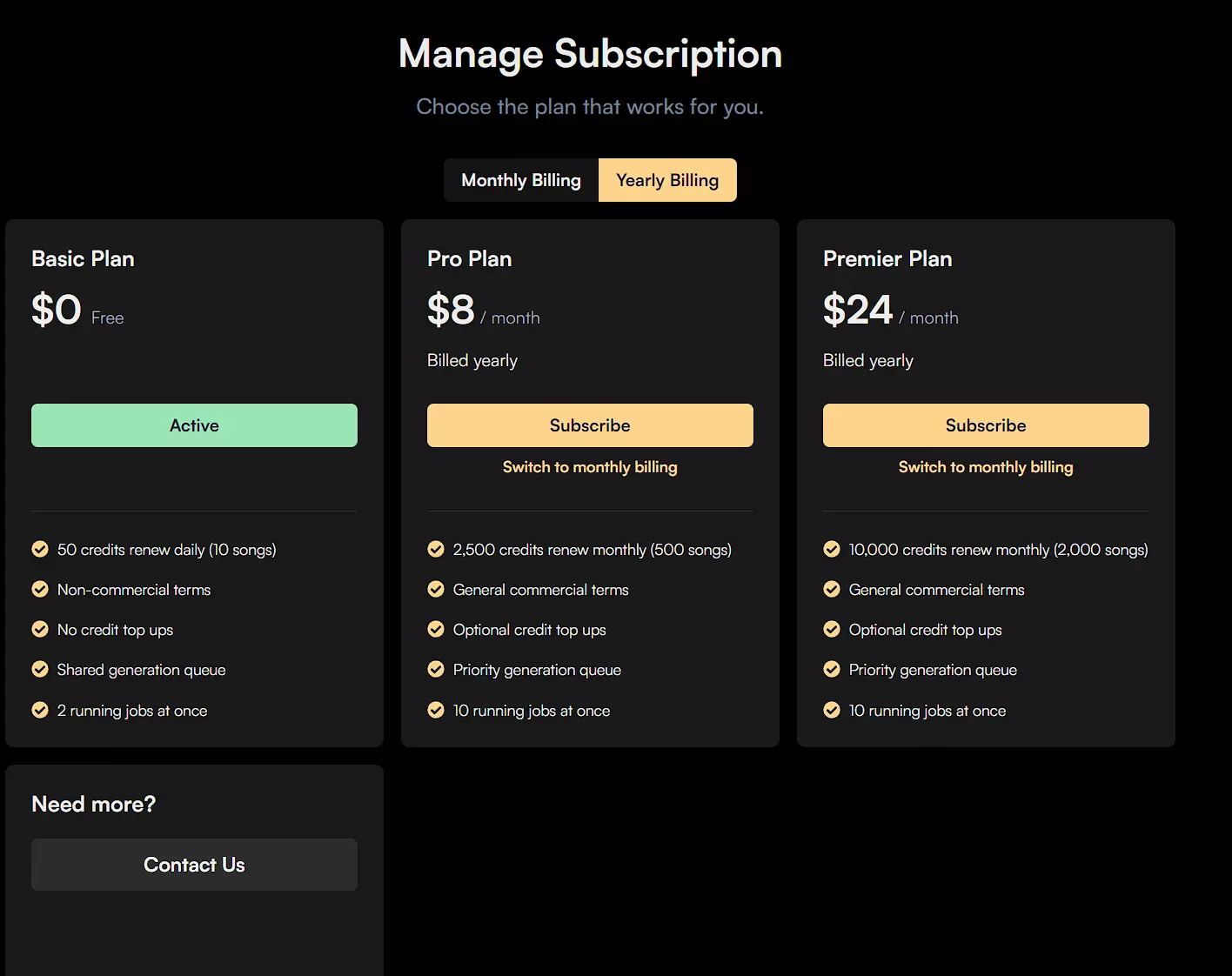Click checkmark icon next to Premier Optional credit top ups

coord(832,629)
